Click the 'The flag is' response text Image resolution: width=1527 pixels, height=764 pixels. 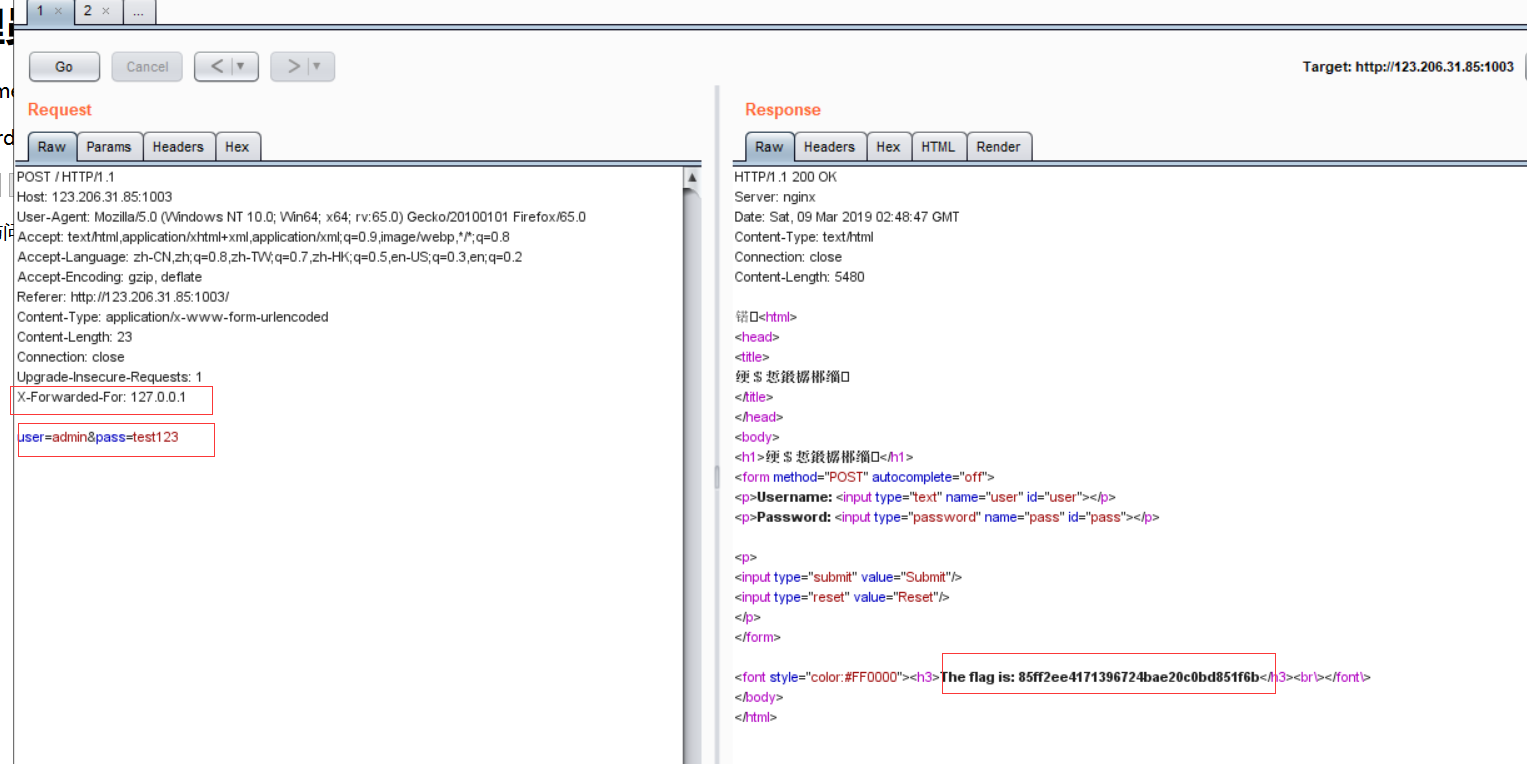[1100, 677]
